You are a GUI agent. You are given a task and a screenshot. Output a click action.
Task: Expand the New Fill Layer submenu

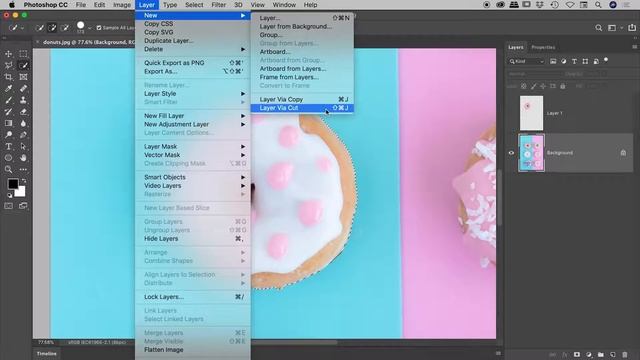pos(193,116)
